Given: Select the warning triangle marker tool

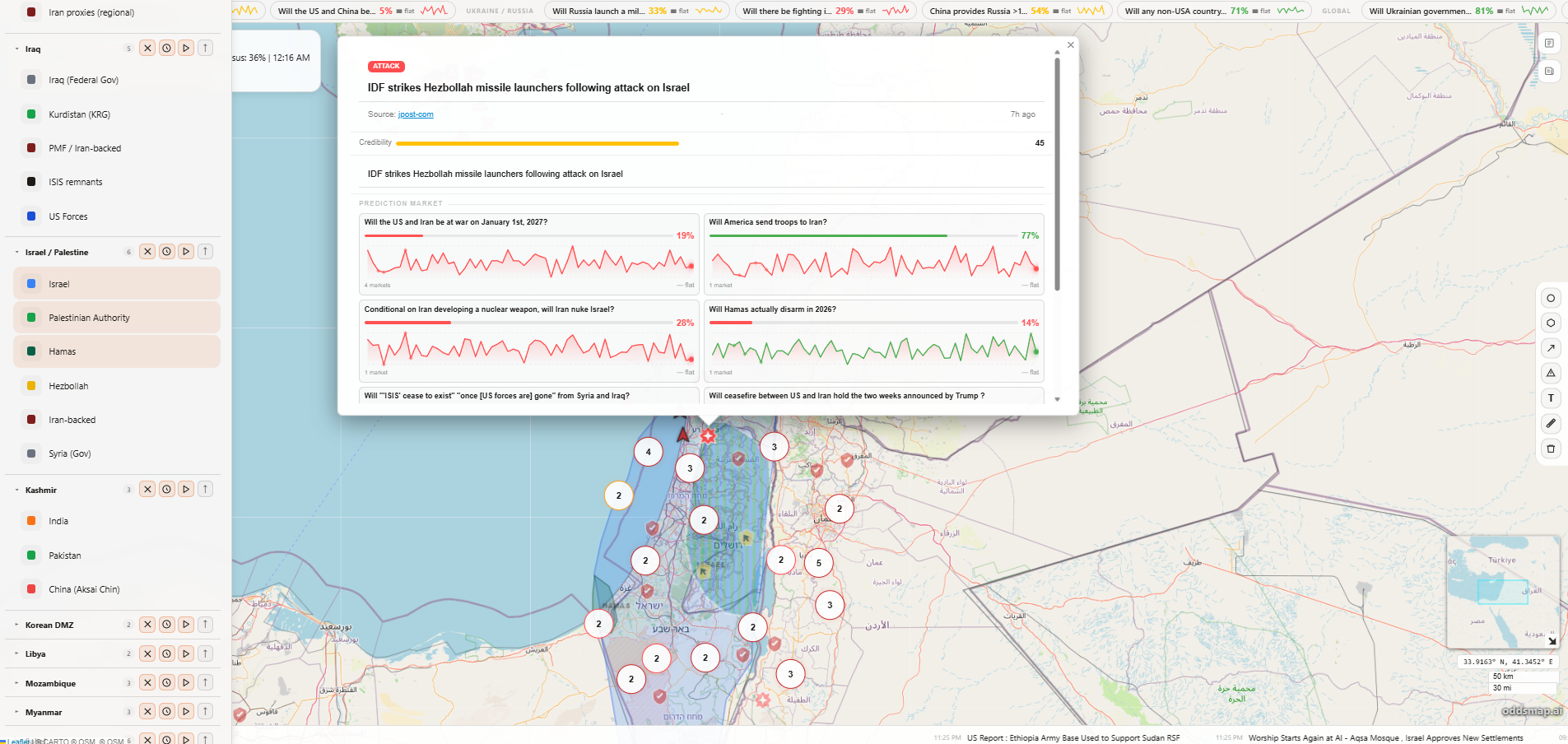Looking at the screenshot, I should (x=1551, y=373).
